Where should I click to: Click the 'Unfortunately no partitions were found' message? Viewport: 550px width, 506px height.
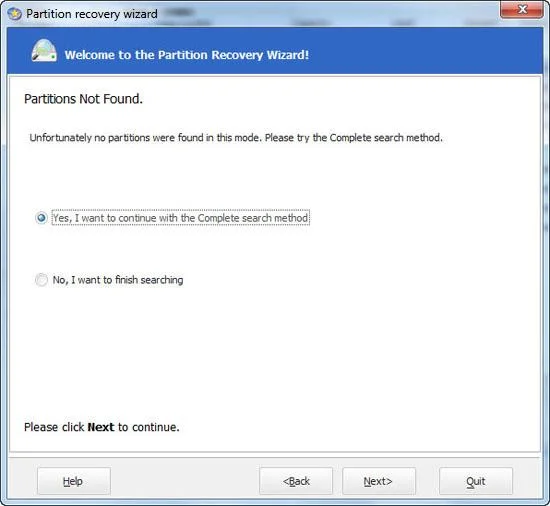(236, 138)
